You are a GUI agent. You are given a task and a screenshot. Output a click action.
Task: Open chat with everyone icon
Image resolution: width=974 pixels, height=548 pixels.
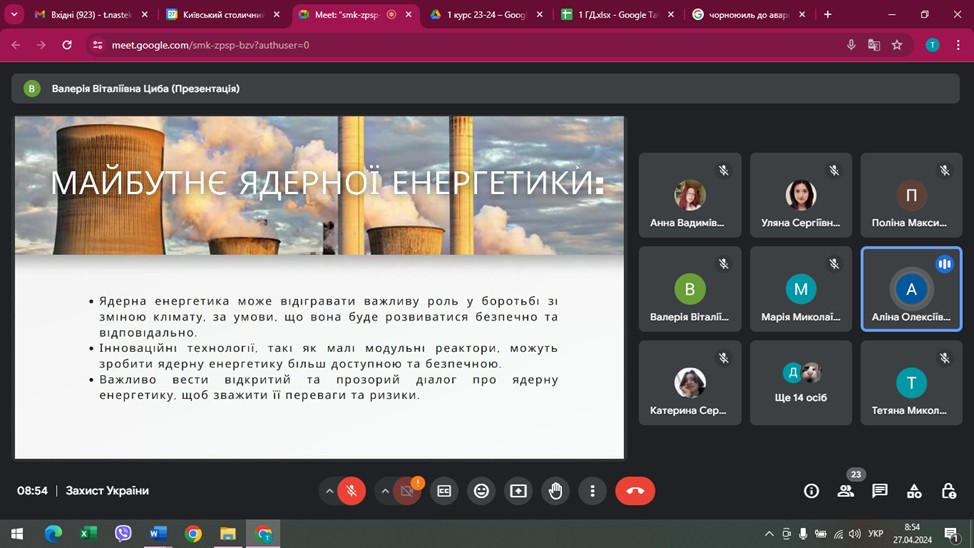[880, 491]
